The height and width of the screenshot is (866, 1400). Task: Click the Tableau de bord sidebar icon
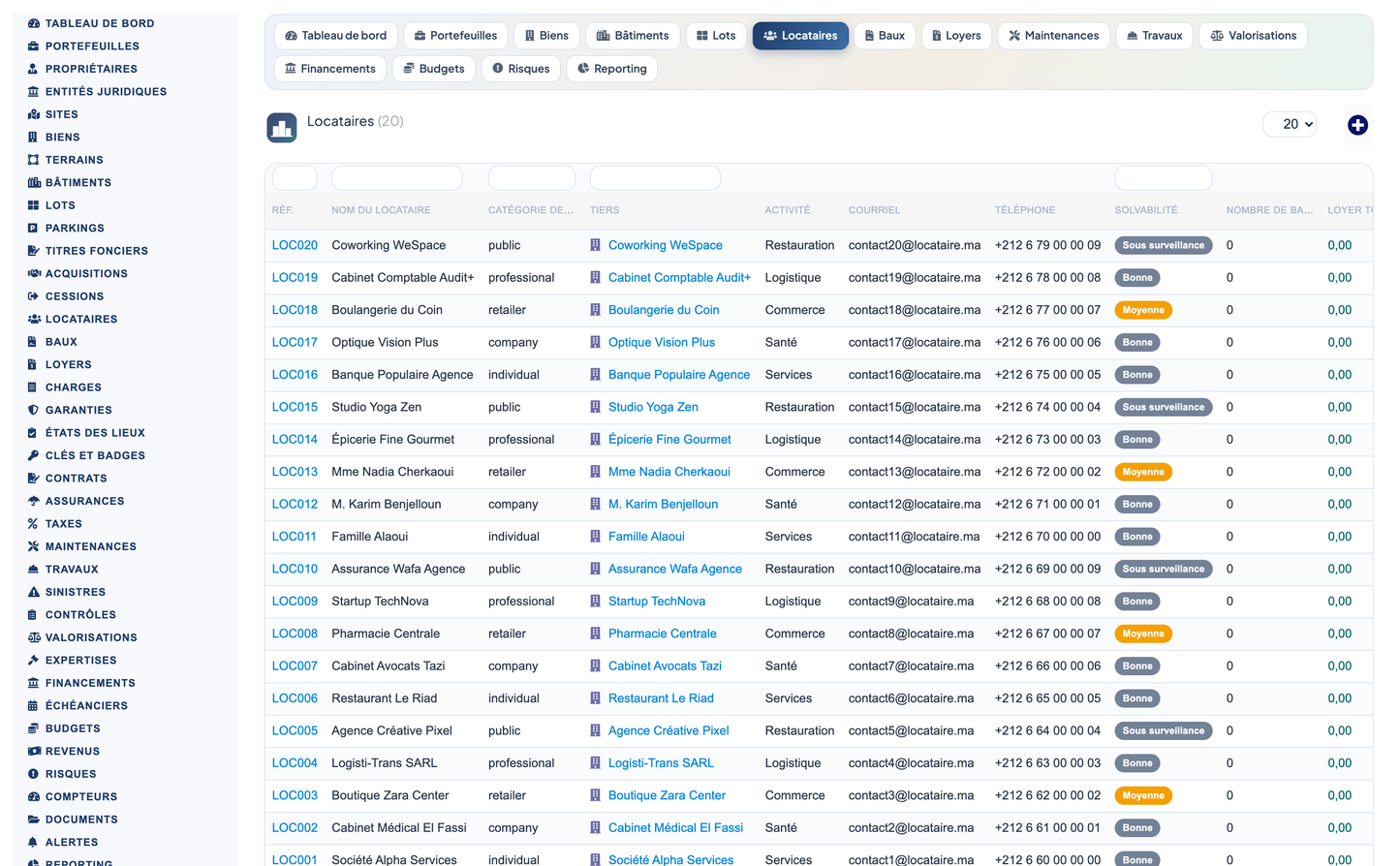pyautogui.click(x=34, y=23)
